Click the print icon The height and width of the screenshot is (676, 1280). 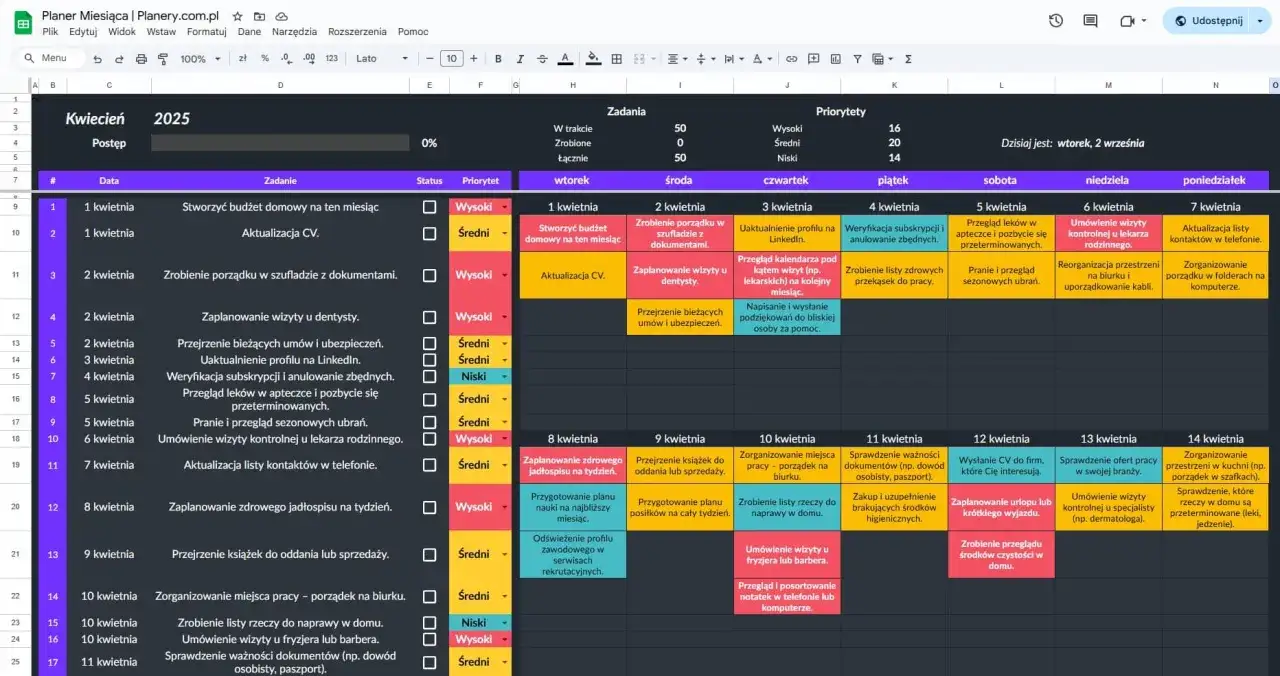[141, 59]
